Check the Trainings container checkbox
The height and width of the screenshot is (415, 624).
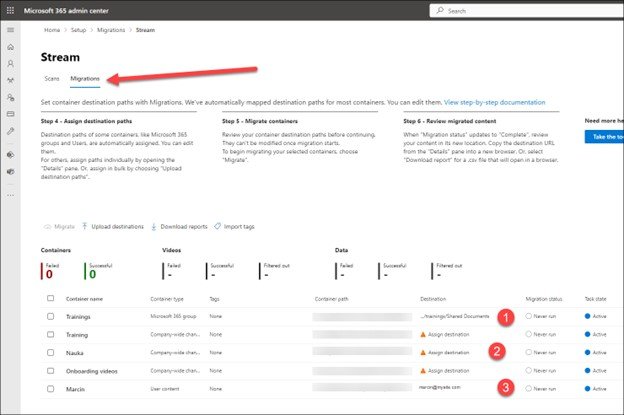51,316
